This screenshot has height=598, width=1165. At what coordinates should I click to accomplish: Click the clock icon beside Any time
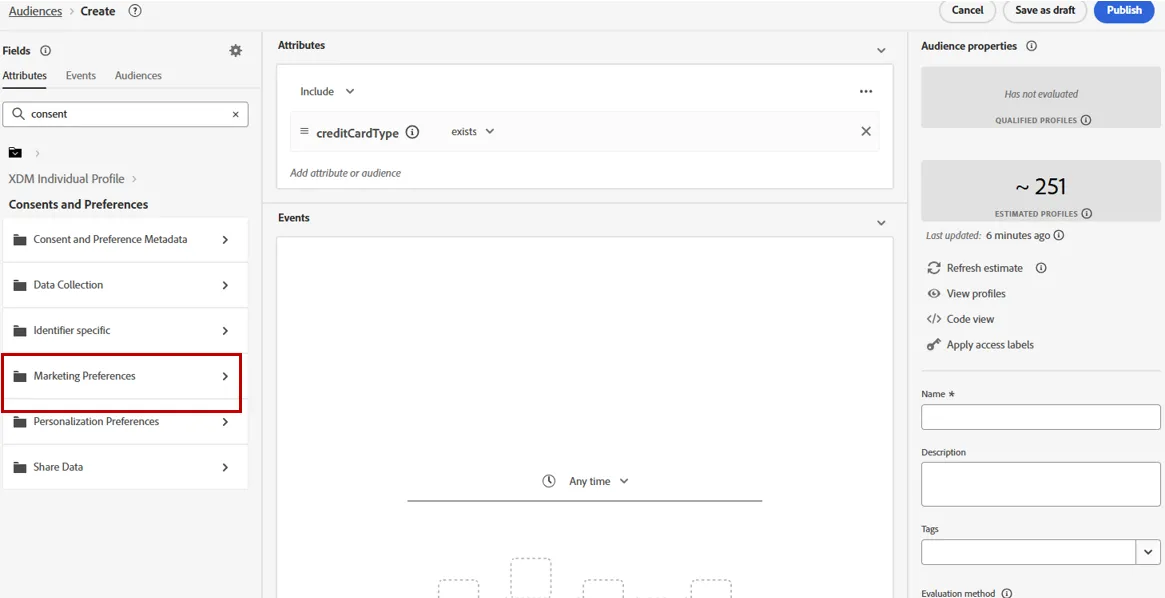pos(549,481)
